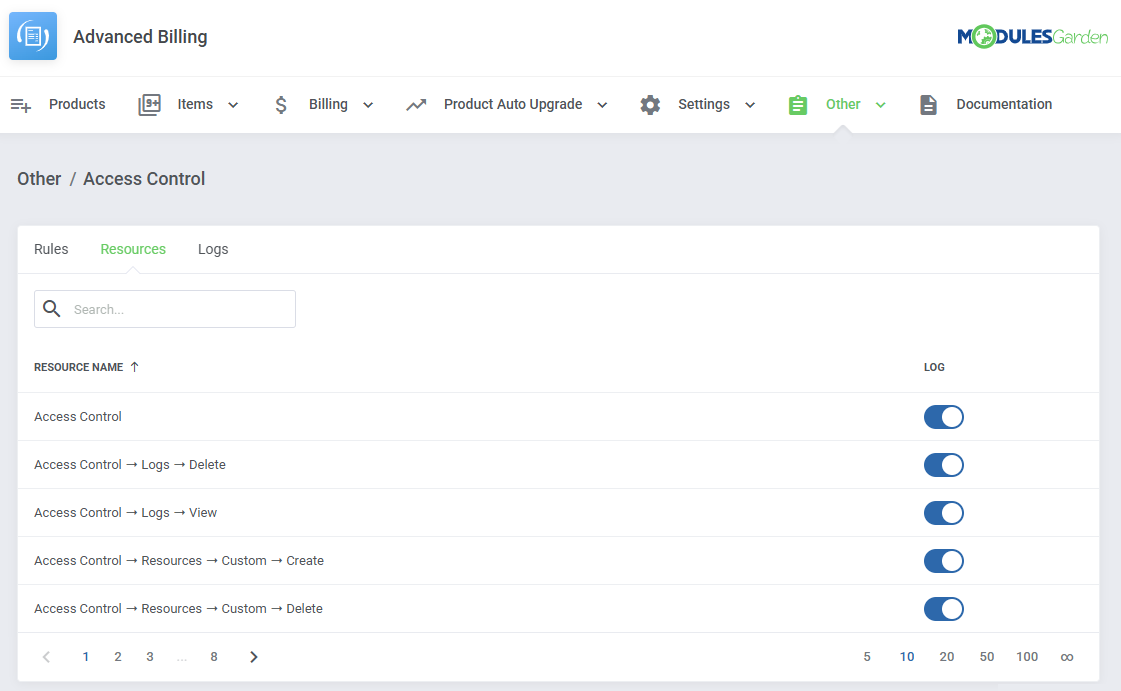Select the 'Access Control' resource row text
The image size is (1121, 691).
(78, 417)
